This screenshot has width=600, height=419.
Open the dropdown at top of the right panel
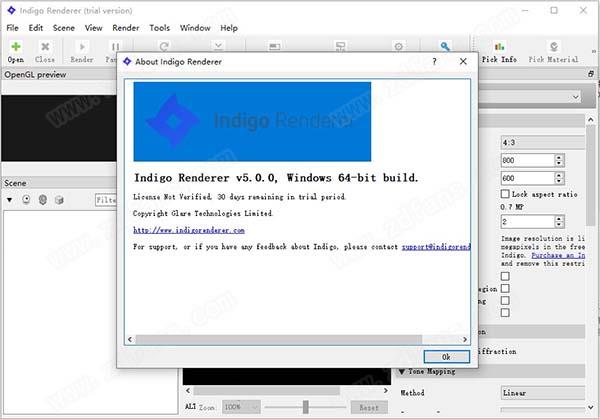click(x=530, y=97)
